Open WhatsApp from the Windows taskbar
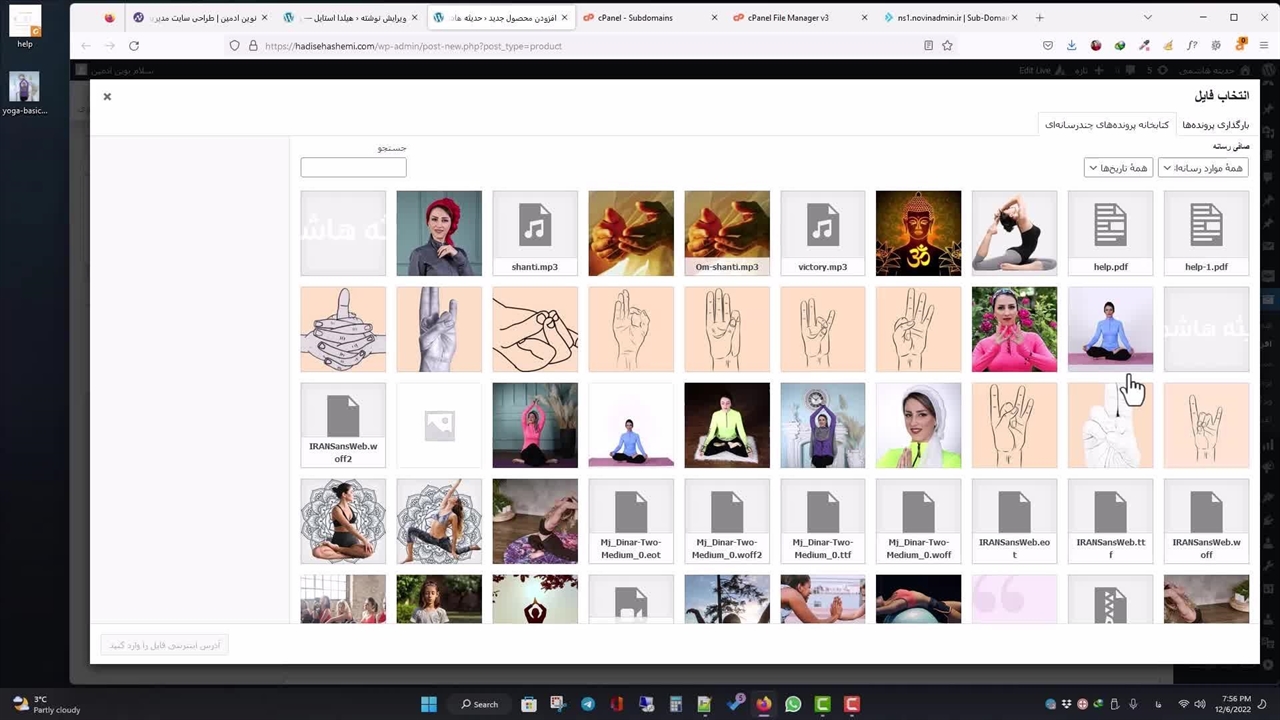 793,704
